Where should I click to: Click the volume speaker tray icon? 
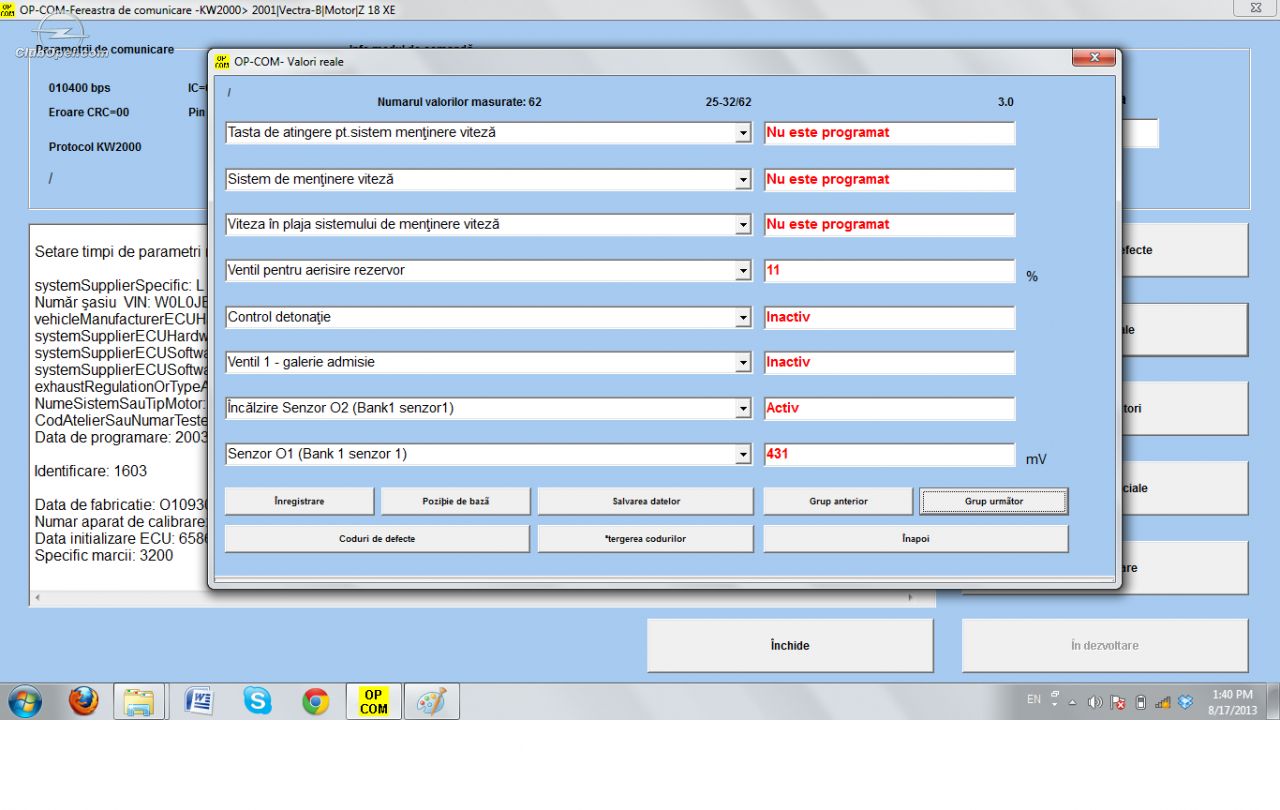(1096, 702)
